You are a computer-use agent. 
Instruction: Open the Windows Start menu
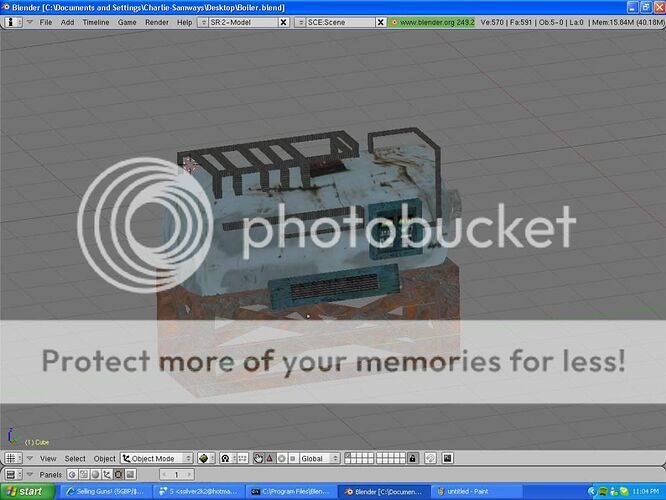[28, 492]
